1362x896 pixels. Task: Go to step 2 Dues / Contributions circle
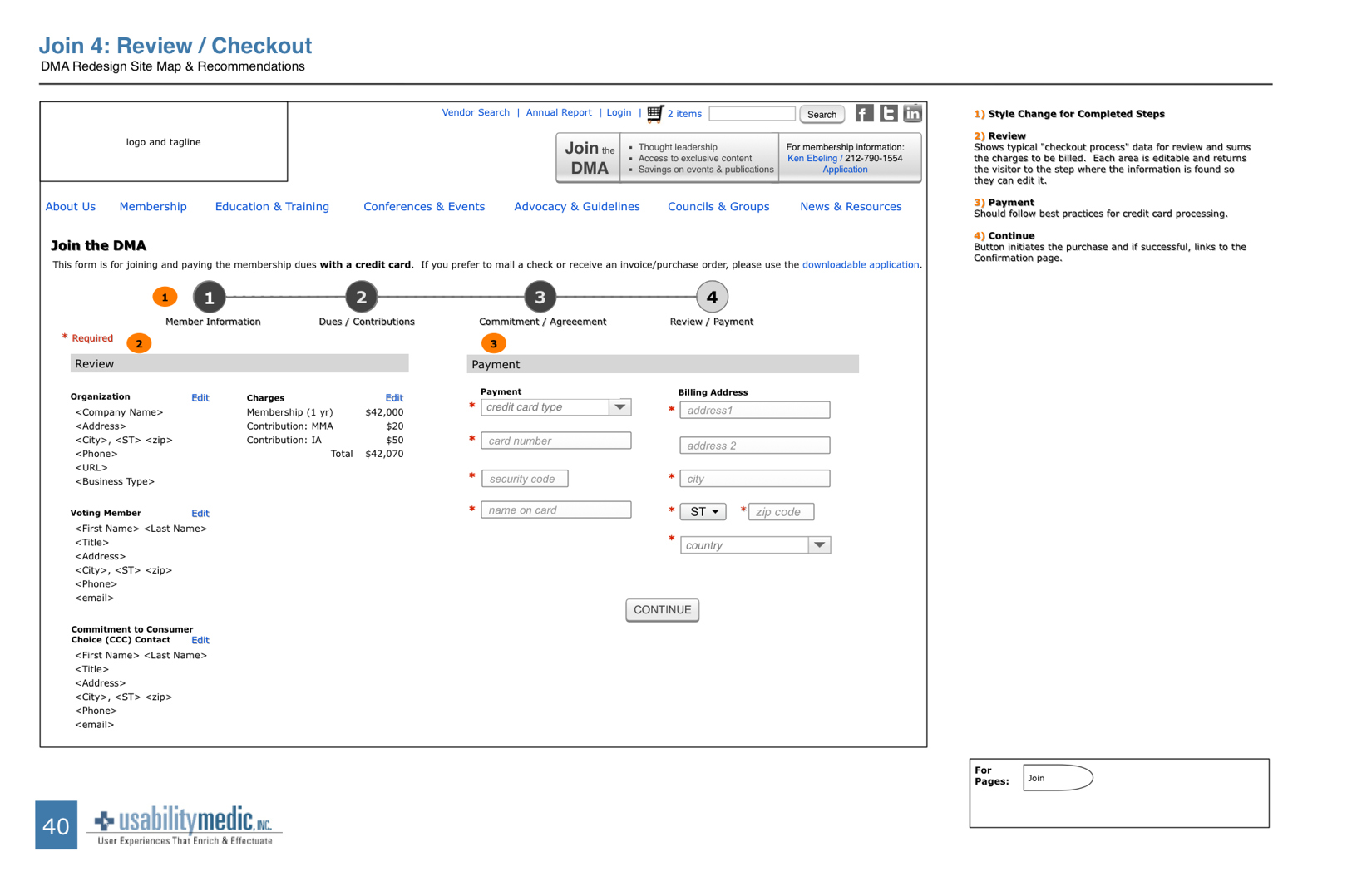(362, 298)
